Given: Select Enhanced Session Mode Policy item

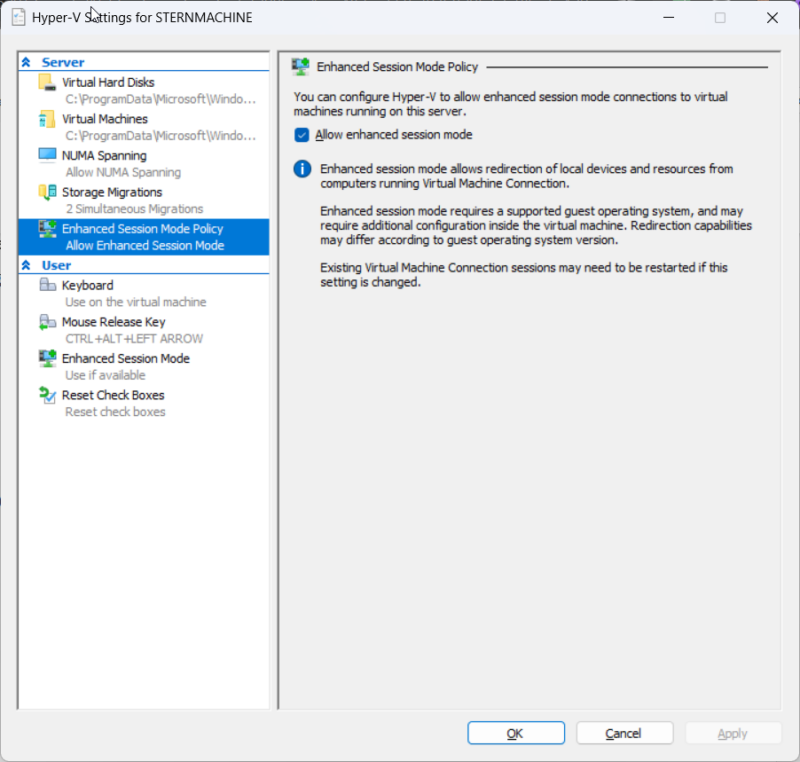Looking at the screenshot, I should 143,237.
